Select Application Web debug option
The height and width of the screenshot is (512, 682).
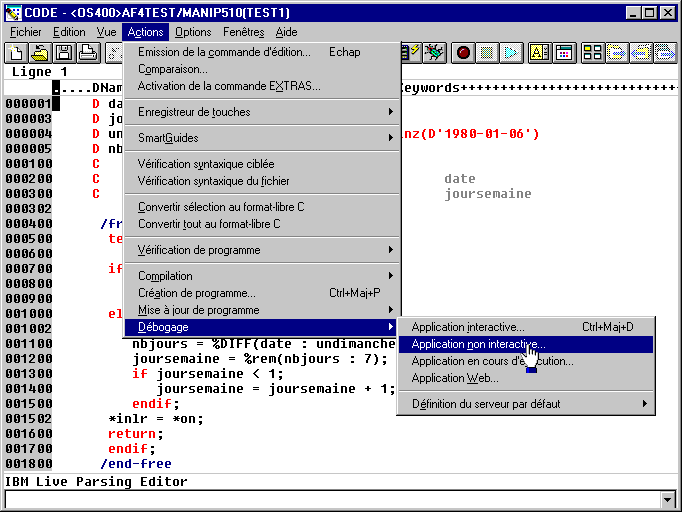tap(454, 378)
